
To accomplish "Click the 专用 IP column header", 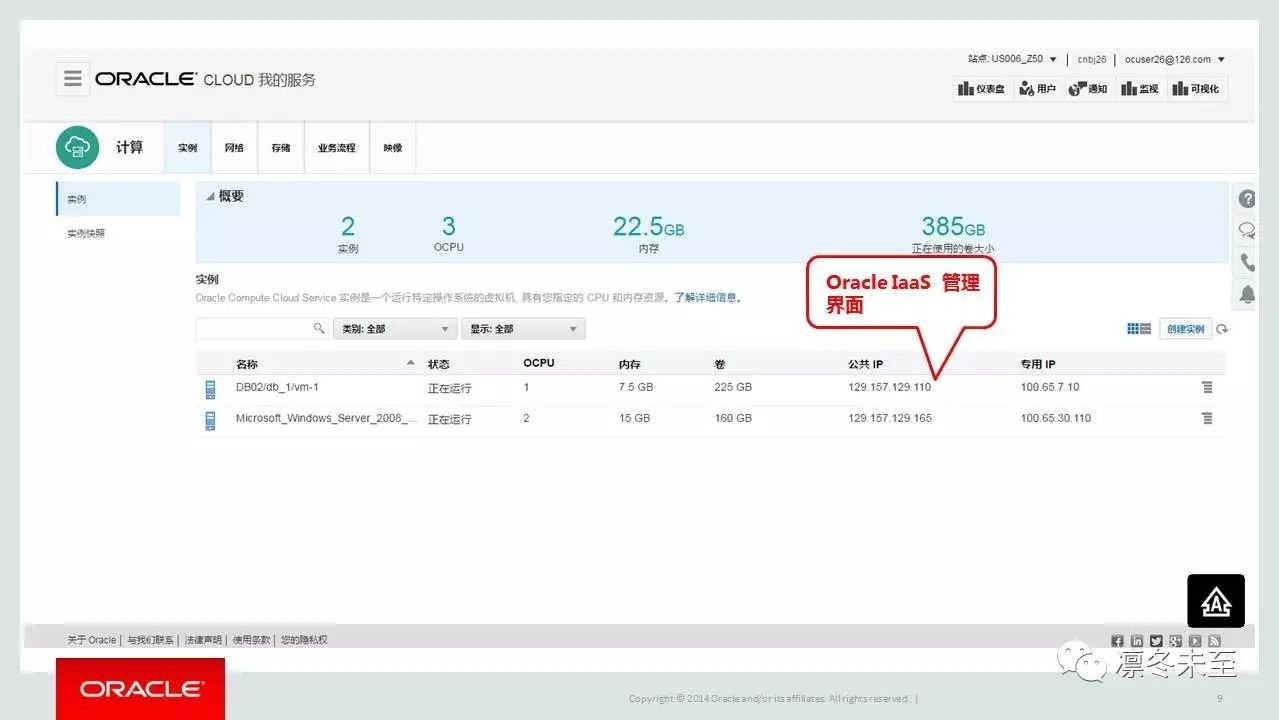I will 1038,364.
